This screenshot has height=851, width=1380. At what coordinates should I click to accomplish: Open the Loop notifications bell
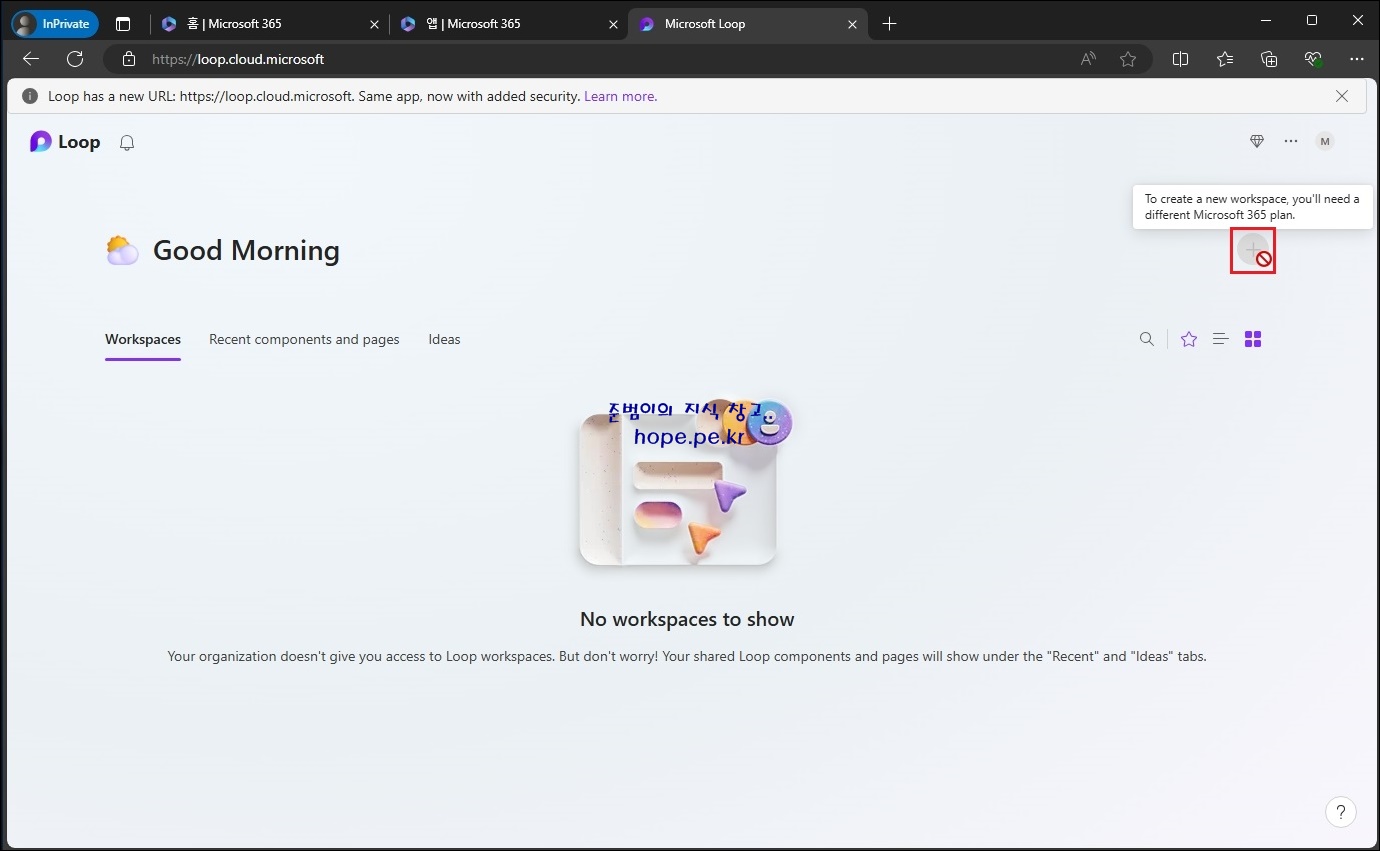(x=127, y=143)
